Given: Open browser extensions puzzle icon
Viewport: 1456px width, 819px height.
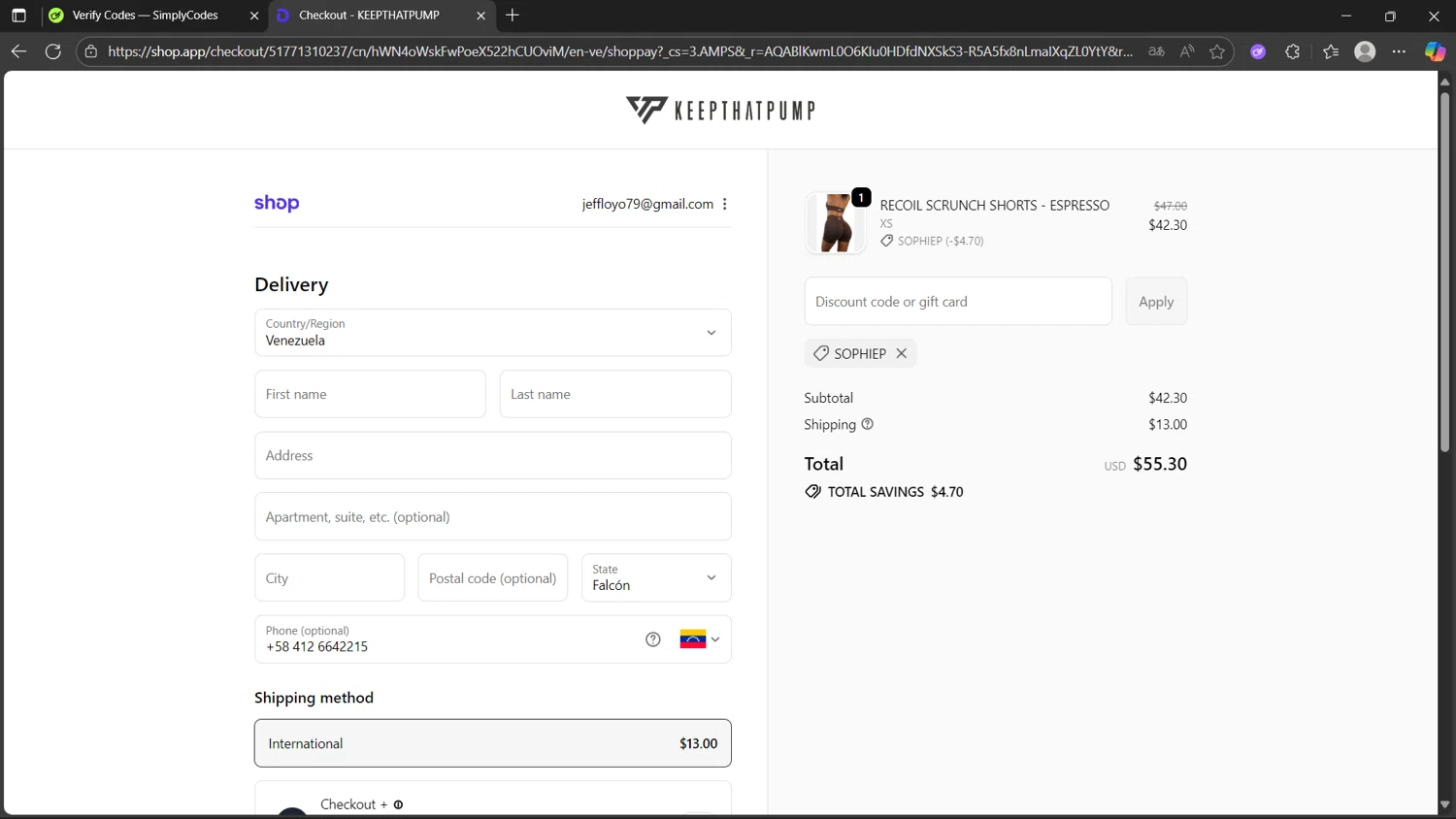Looking at the screenshot, I should tap(1293, 51).
